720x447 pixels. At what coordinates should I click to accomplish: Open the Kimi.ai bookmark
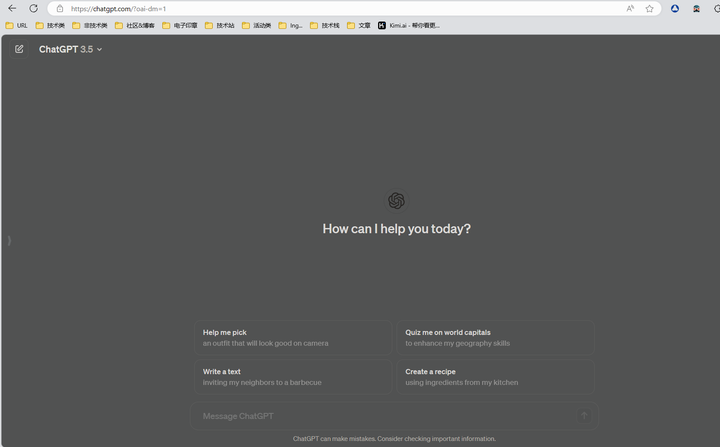409,25
